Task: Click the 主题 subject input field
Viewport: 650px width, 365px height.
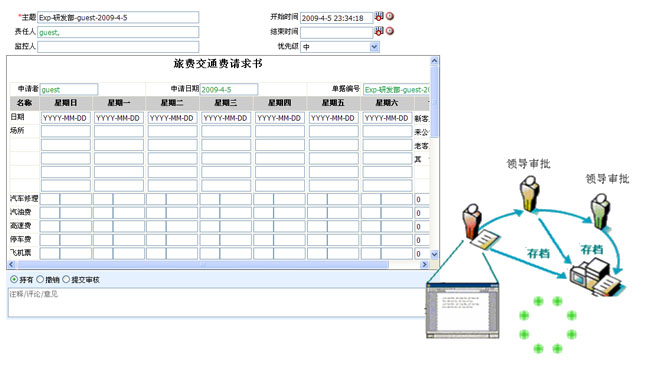Action: pyautogui.click(x=118, y=17)
